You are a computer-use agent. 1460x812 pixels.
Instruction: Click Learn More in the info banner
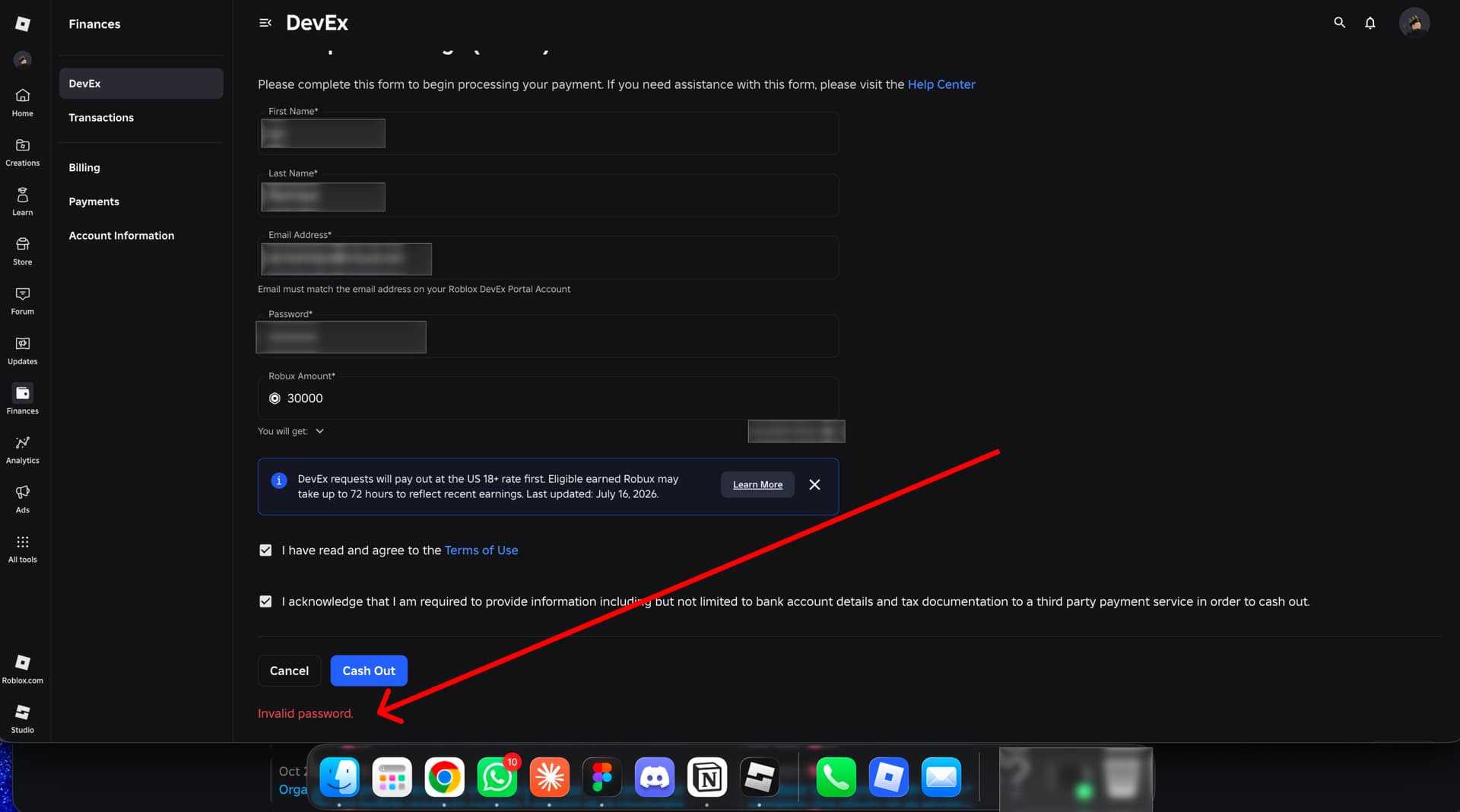[757, 485]
